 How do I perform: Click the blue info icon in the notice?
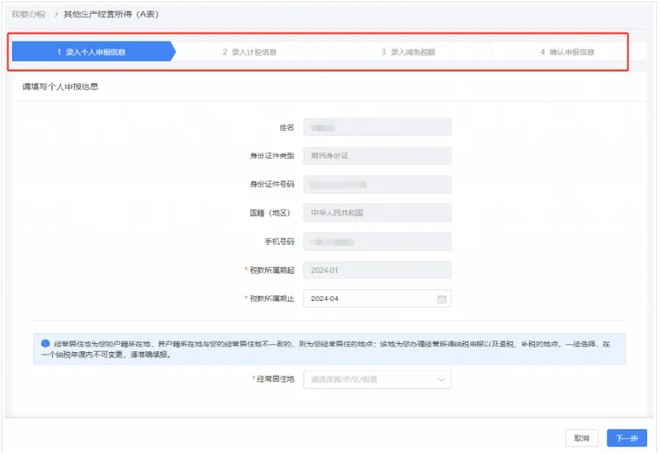pos(45,343)
